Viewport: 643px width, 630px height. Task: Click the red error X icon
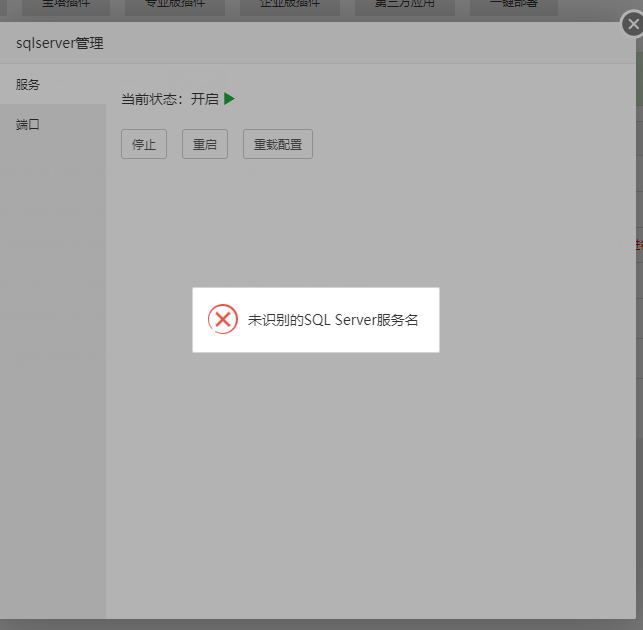pyautogui.click(x=223, y=319)
